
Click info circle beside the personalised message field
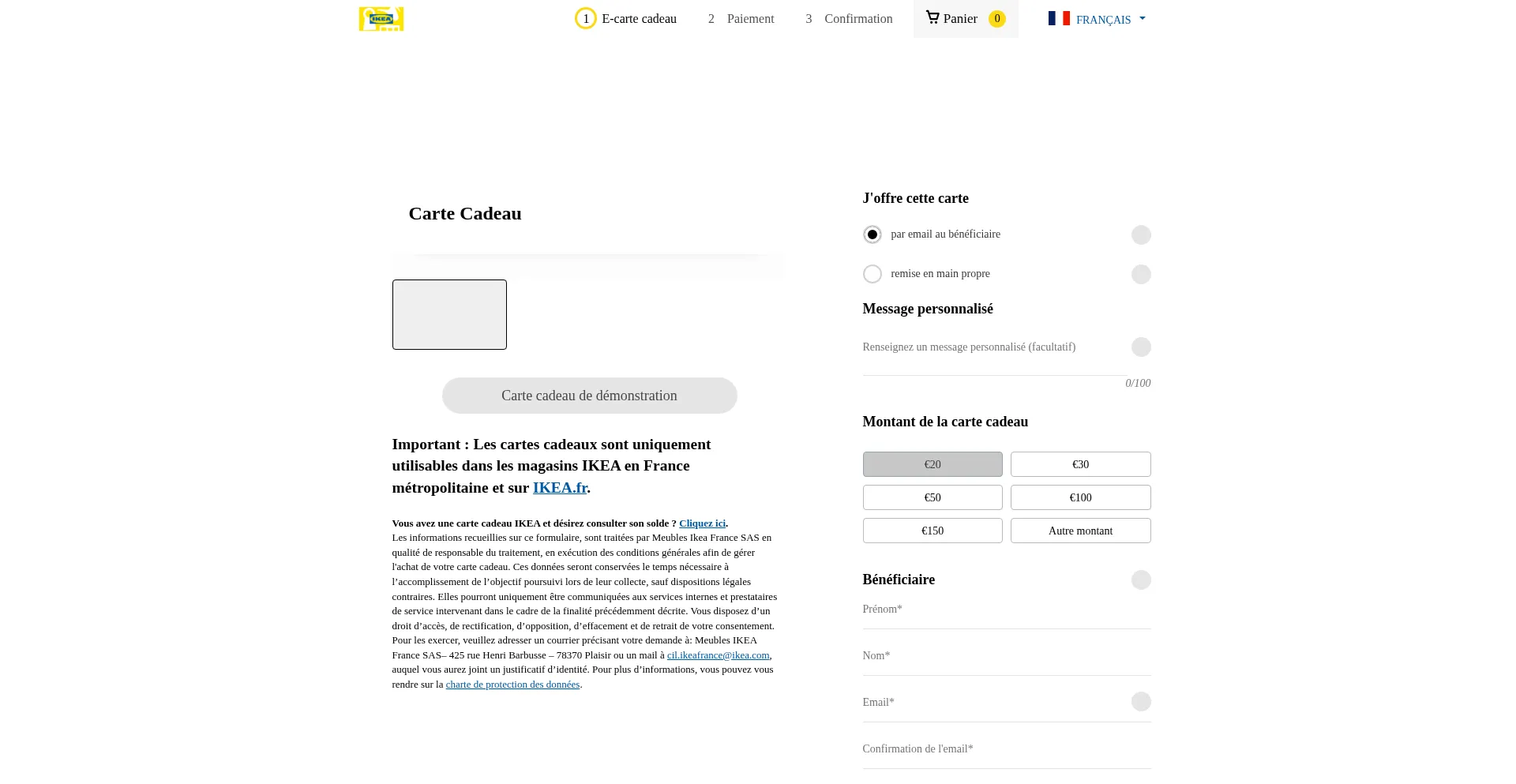1141,347
